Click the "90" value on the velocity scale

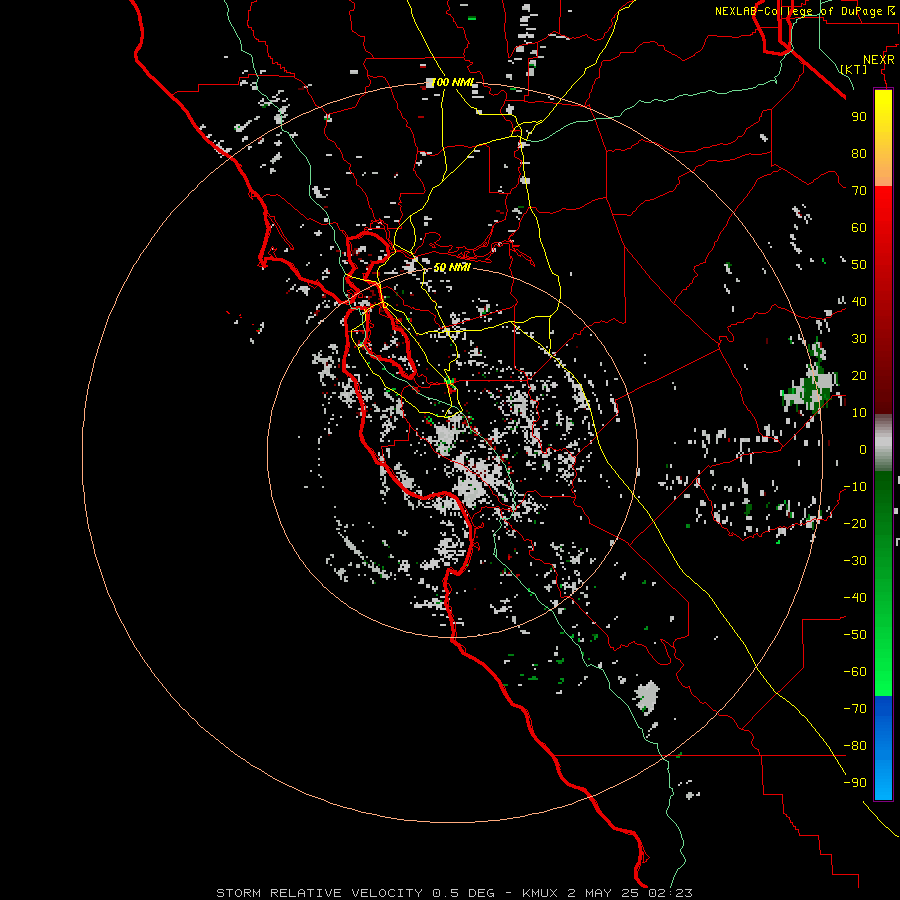coord(859,117)
